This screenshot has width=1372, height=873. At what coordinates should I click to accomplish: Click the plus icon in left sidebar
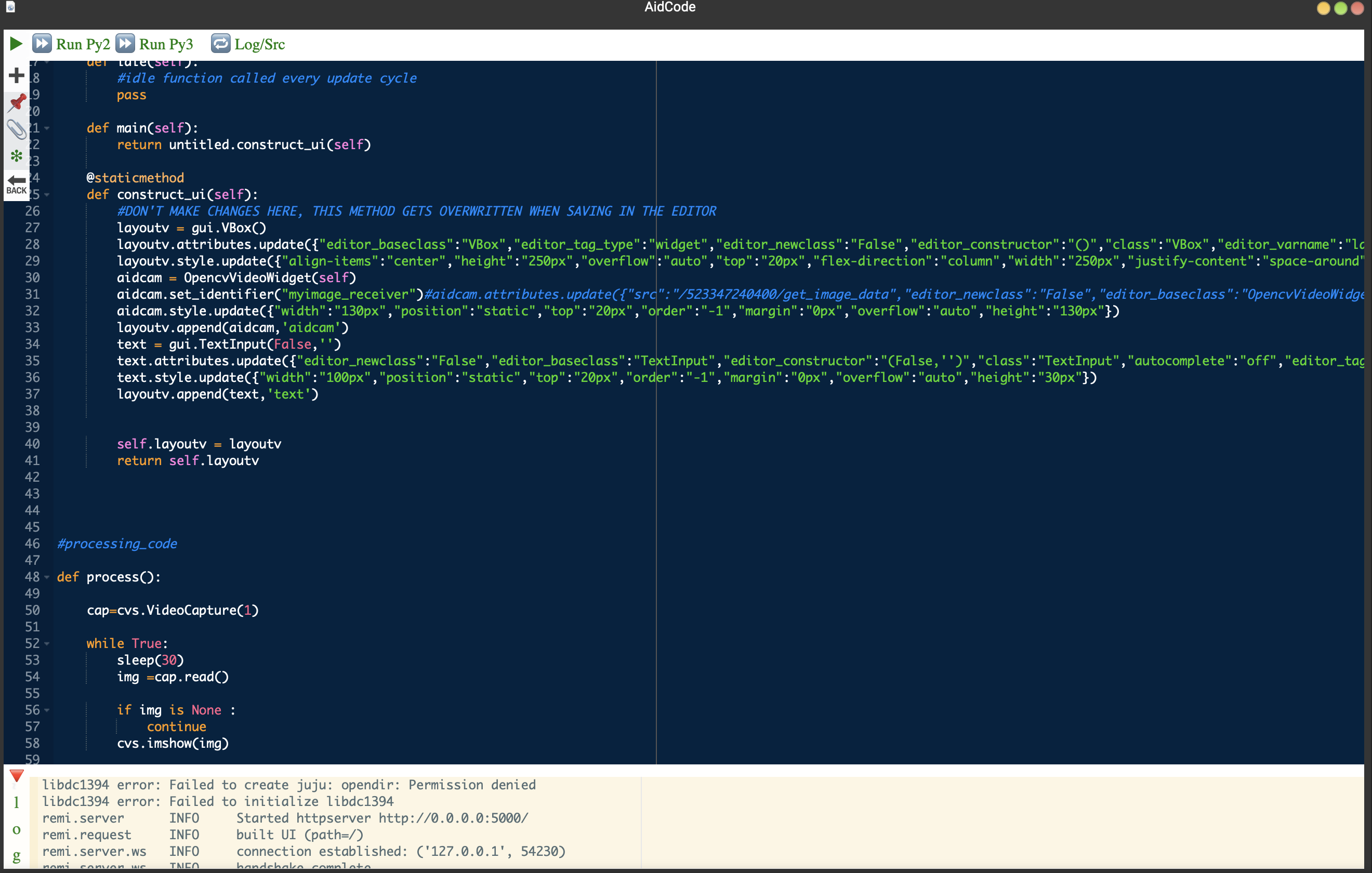point(16,75)
